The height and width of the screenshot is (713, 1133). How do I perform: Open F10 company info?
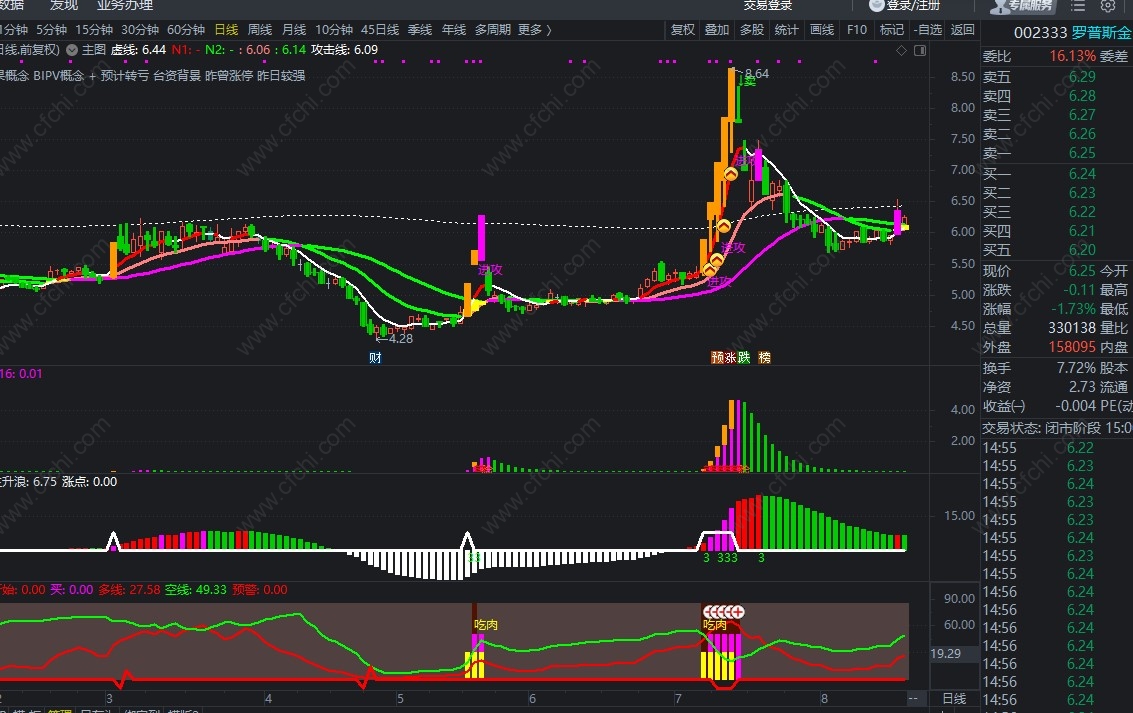pyautogui.click(x=857, y=30)
